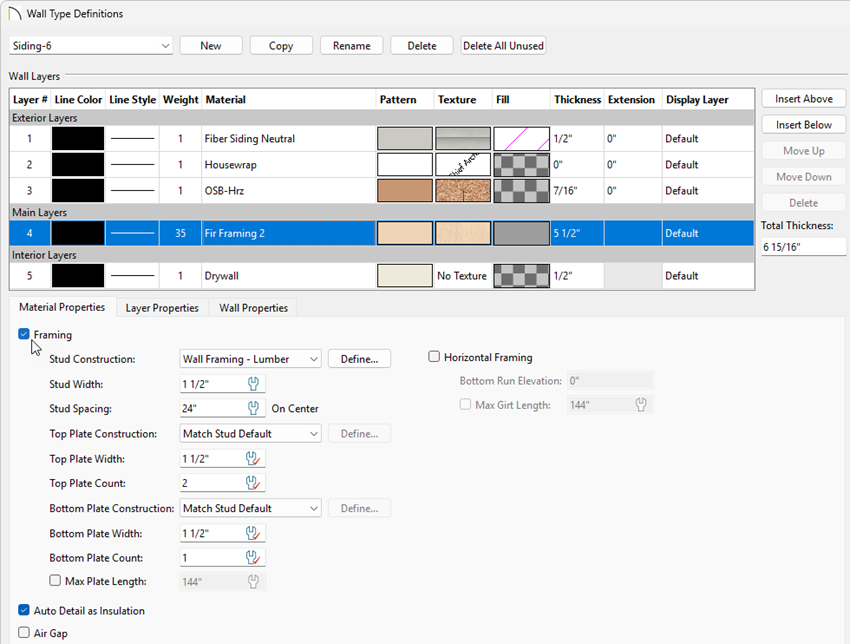Image resolution: width=850 pixels, height=644 pixels.
Task: Uncheck Auto Detail as Insulation
Action: pyautogui.click(x=24, y=610)
